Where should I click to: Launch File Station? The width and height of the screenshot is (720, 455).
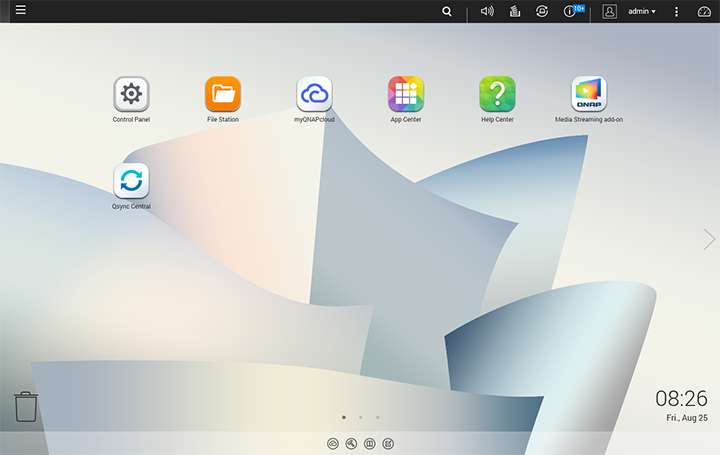[x=223, y=94]
